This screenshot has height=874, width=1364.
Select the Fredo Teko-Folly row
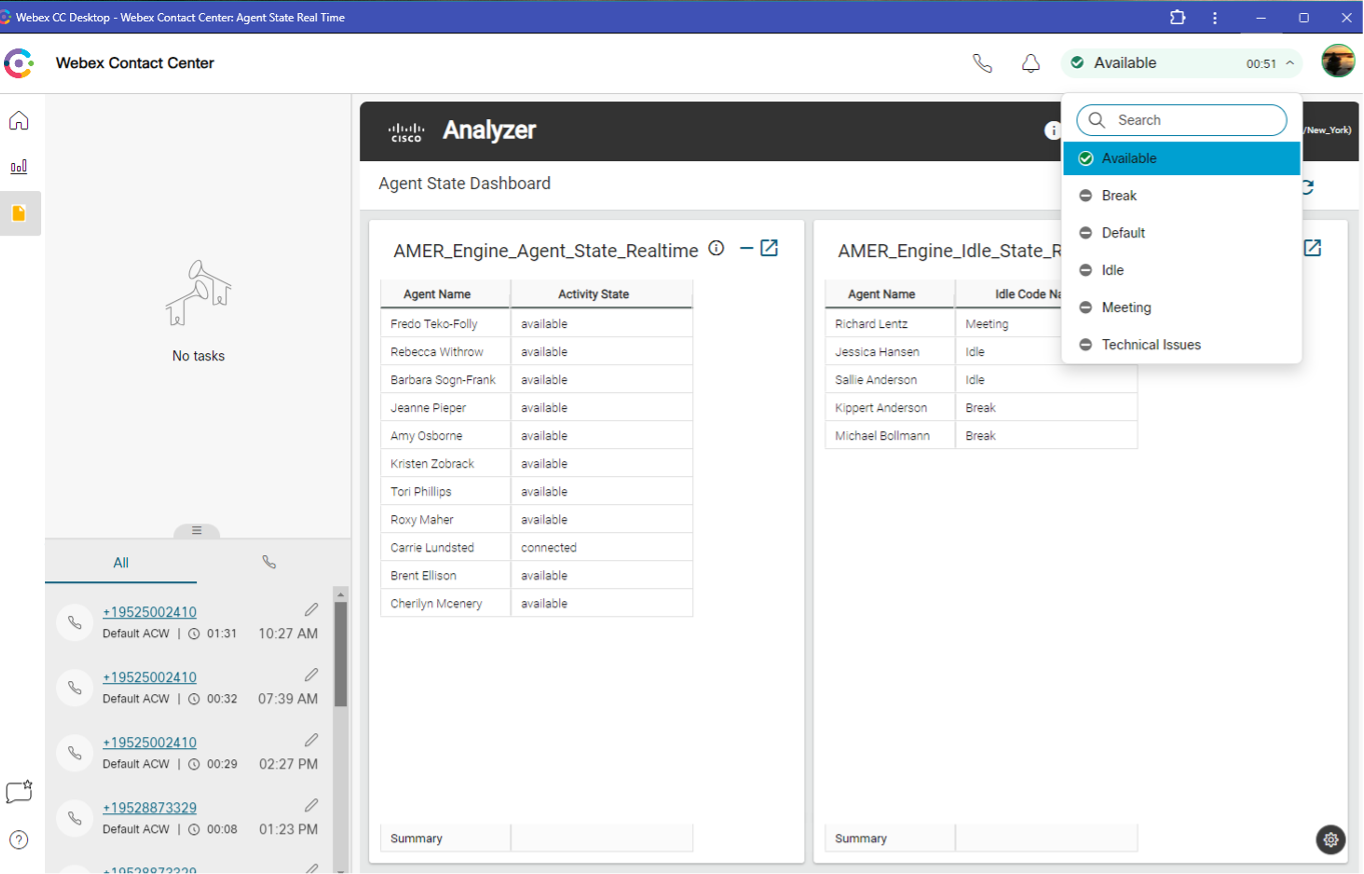click(x=536, y=324)
